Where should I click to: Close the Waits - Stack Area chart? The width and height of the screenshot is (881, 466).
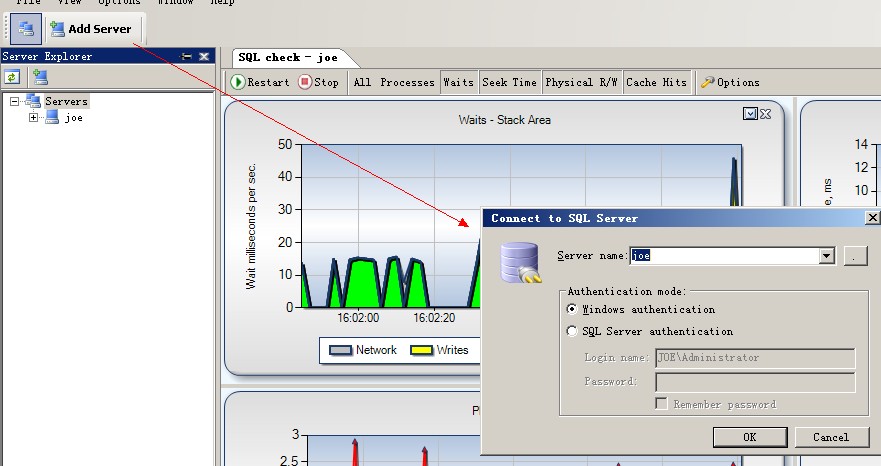click(765, 114)
